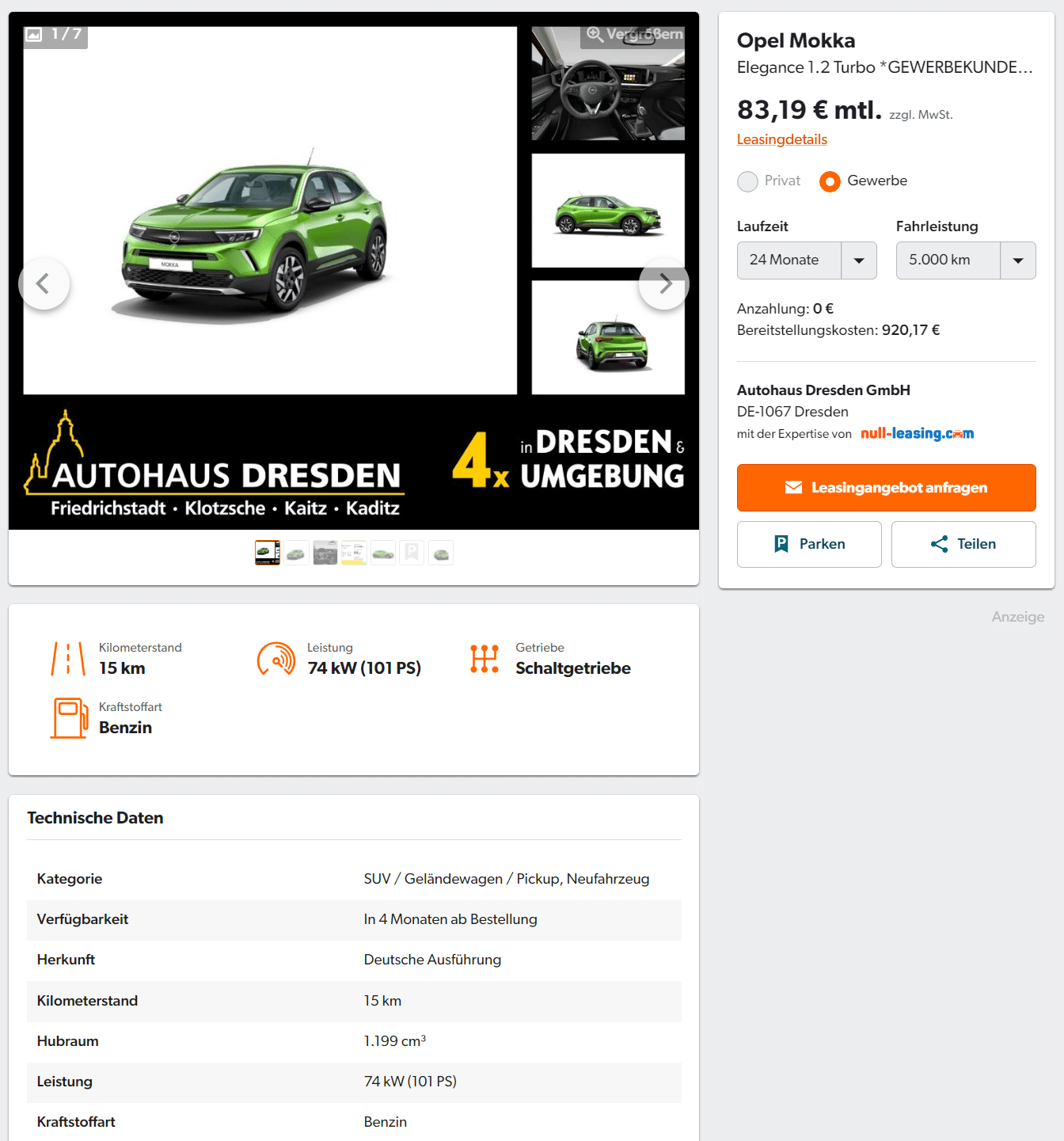Viewport: 1064px width, 1141px height.
Task: Select the first thumbnail in gallery strip
Action: 268,553
